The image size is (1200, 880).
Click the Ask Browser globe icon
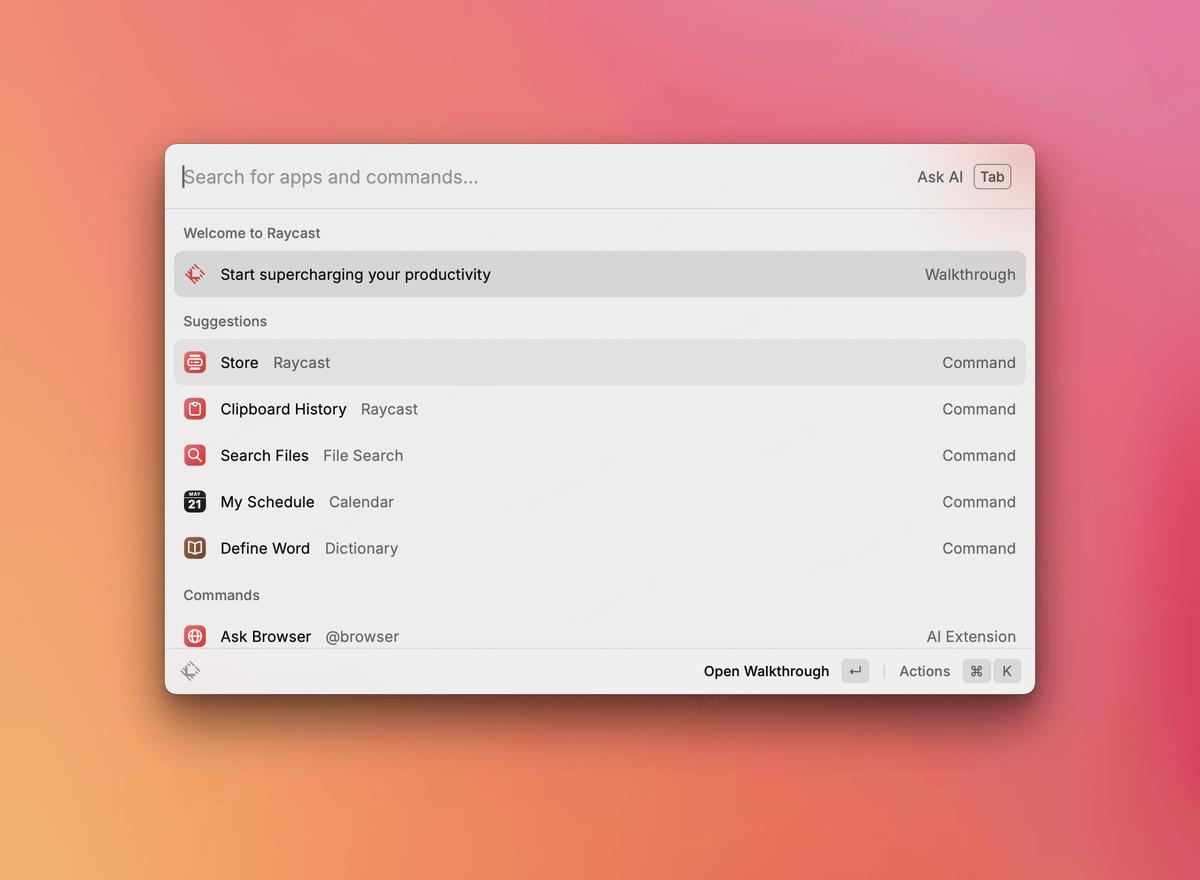195,636
